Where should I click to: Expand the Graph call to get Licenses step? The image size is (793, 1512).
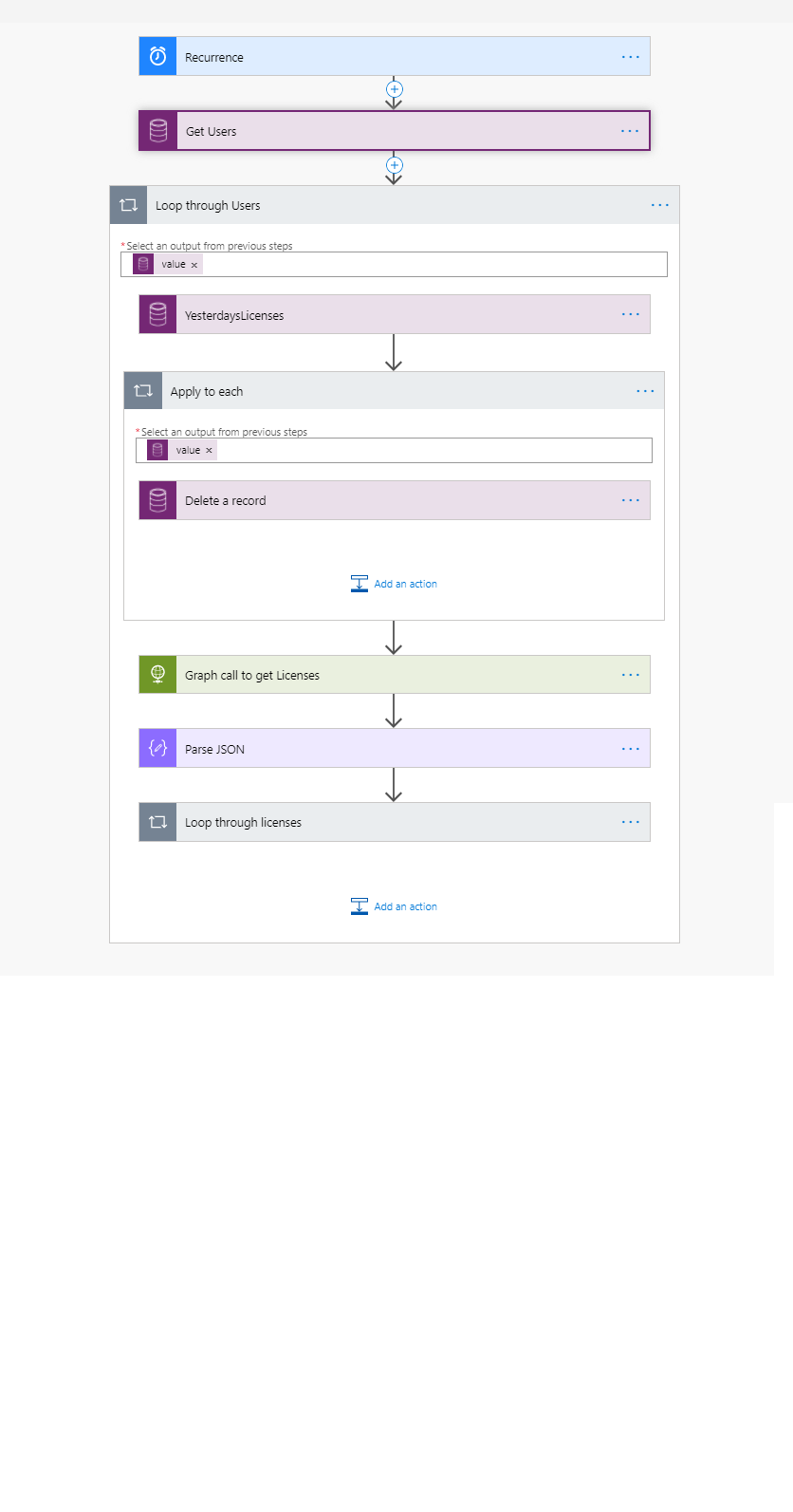click(395, 675)
